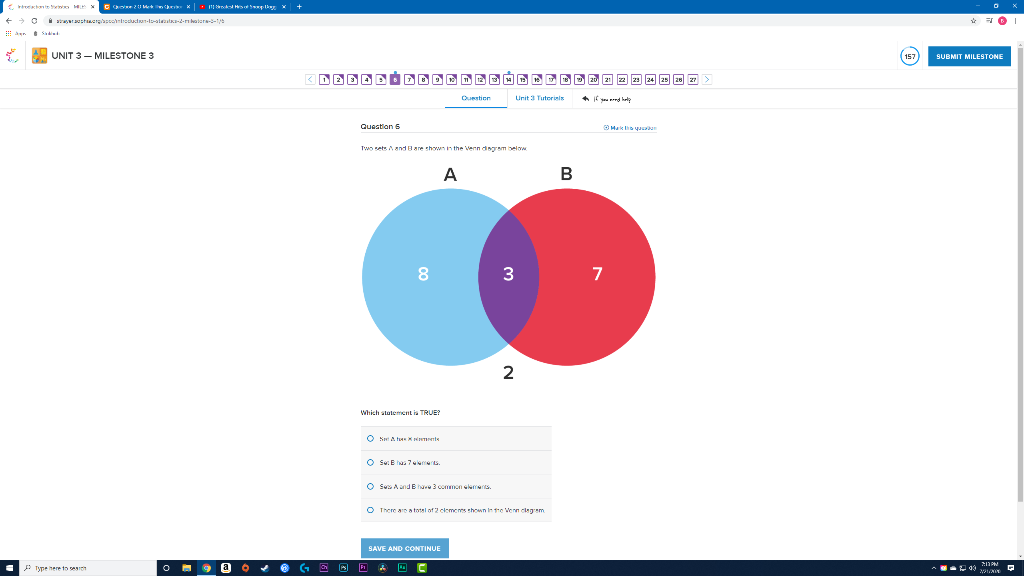
Task: Open Adobe Character Animator from the taskbar
Action: [324, 568]
